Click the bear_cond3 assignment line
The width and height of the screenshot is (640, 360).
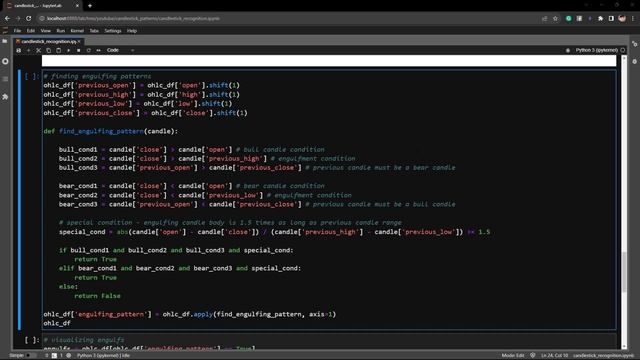[257, 204]
